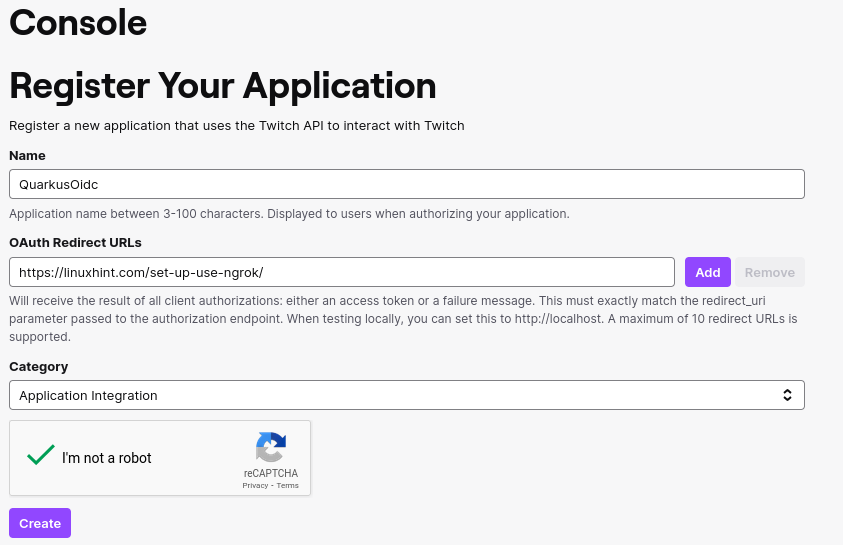Click the Category field label
Viewport: 843px width, 545px height.
click(x=39, y=367)
